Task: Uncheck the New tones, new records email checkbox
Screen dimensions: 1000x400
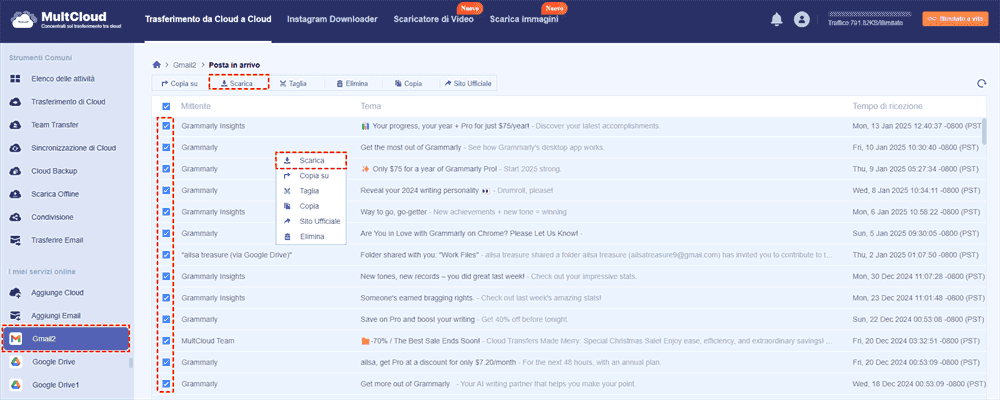Action: click(166, 276)
